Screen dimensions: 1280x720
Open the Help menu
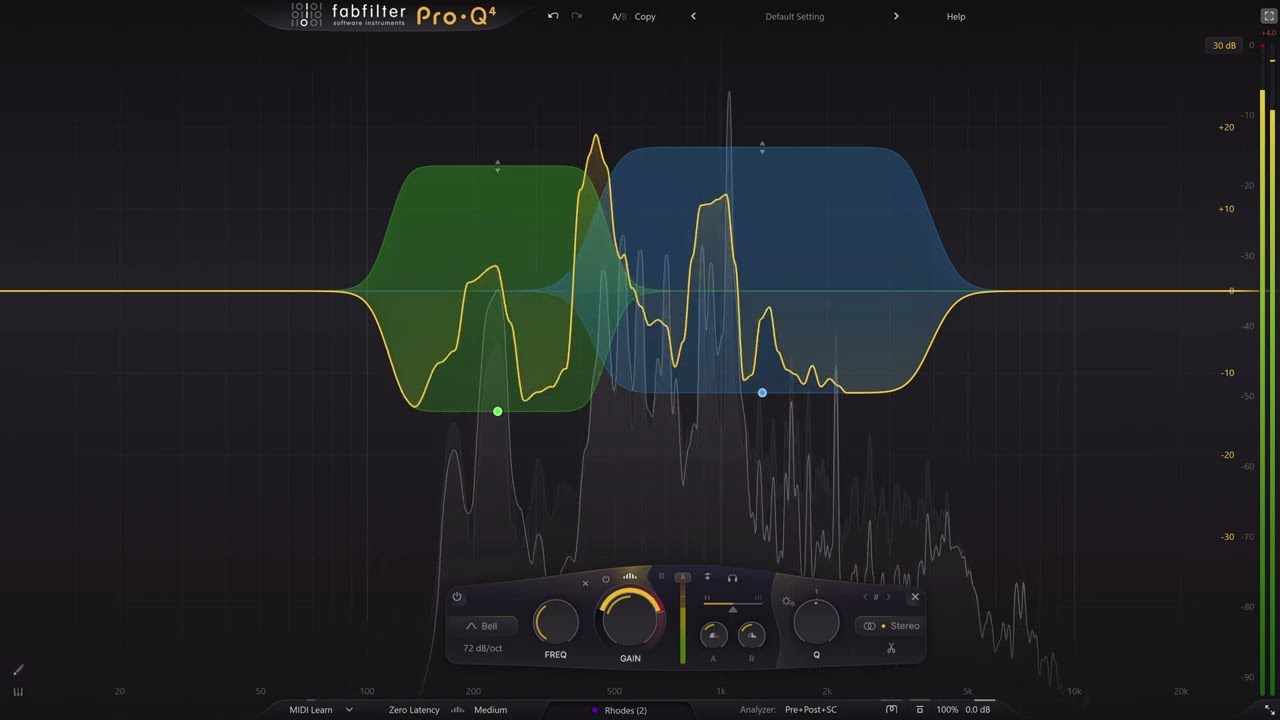[955, 17]
